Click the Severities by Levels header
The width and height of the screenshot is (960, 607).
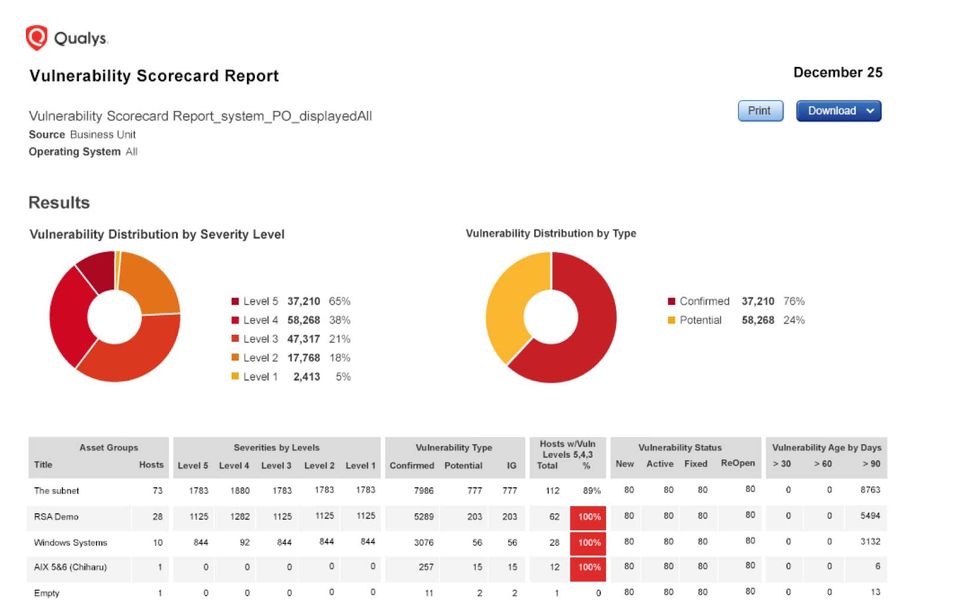pyautogui.click(x=277, y=448)
